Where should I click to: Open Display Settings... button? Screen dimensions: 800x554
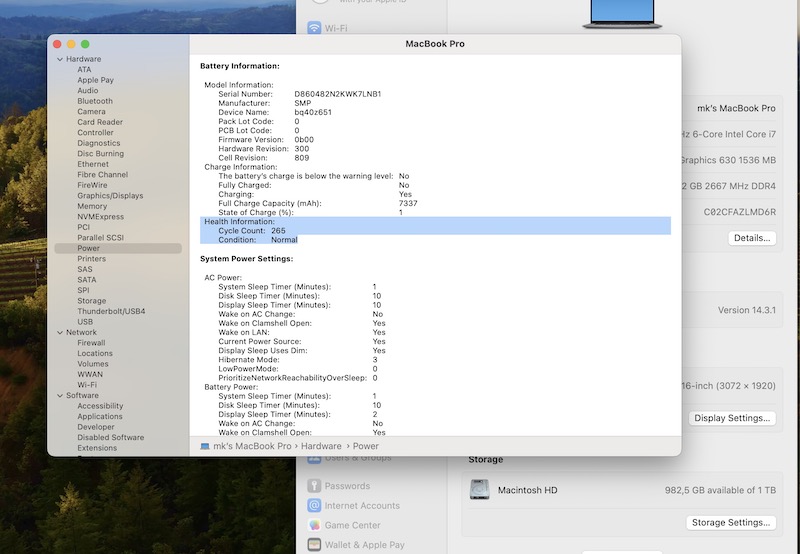coord(732,418)
